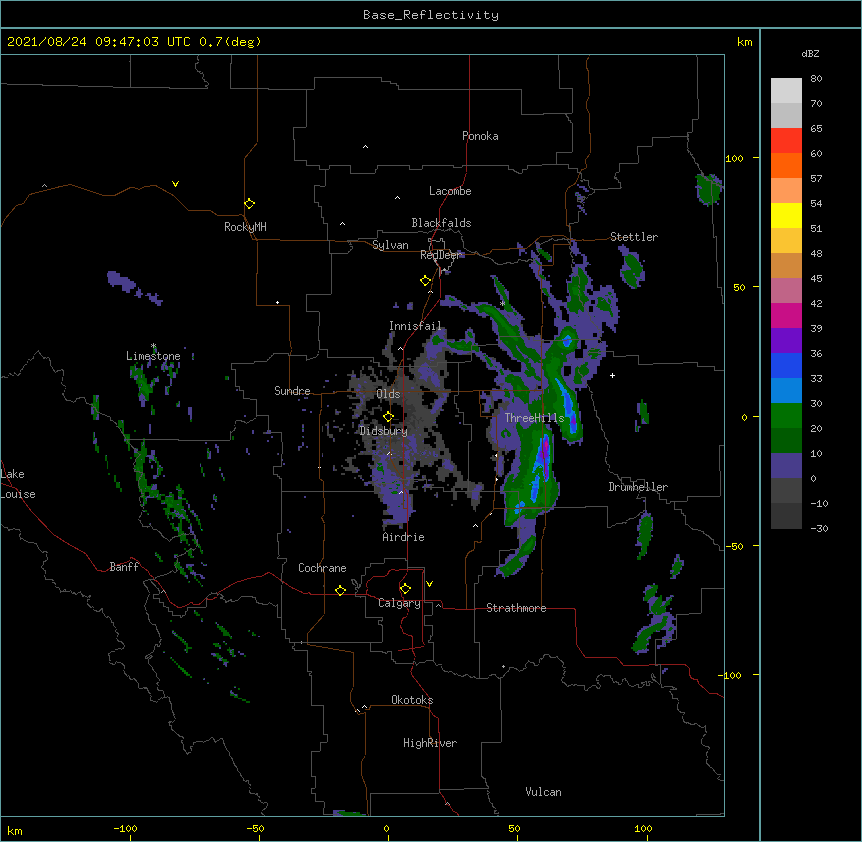This screenshot has width=862, height=842.
Task: Select the yellow 51–54 dBZ legend swatch
Action: coord(786,215)
